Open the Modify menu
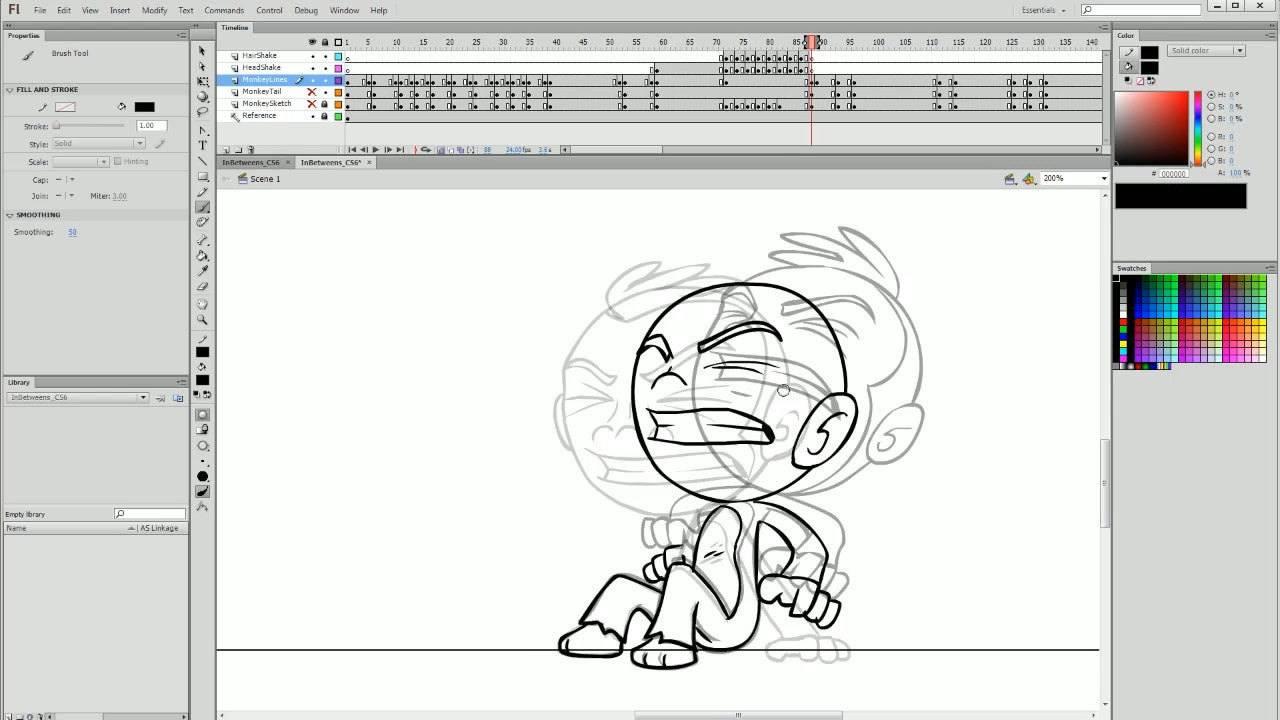Viewport: 1280px width, 720px height. point(154,10)
